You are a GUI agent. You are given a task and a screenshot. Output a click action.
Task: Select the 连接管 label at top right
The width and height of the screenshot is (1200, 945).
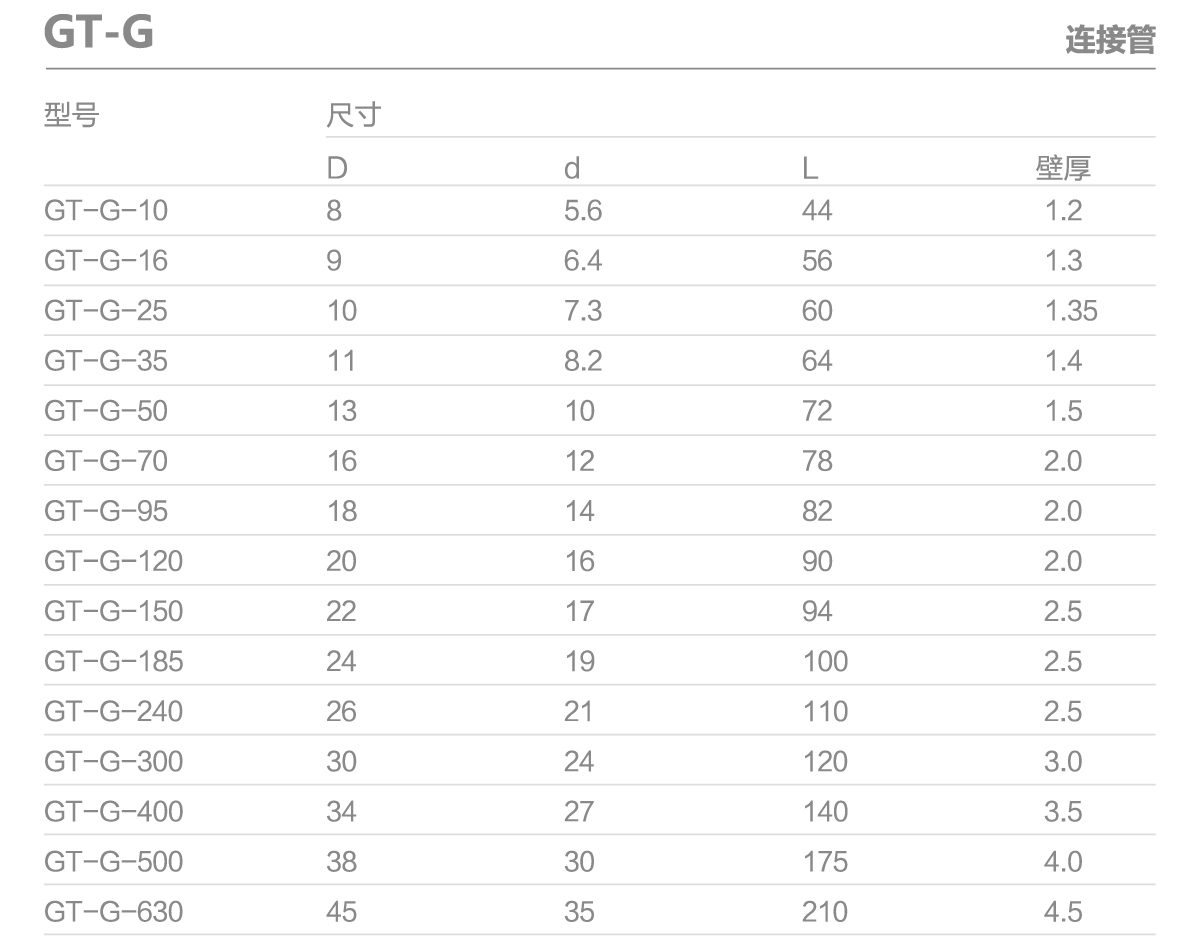(1110, 40)
